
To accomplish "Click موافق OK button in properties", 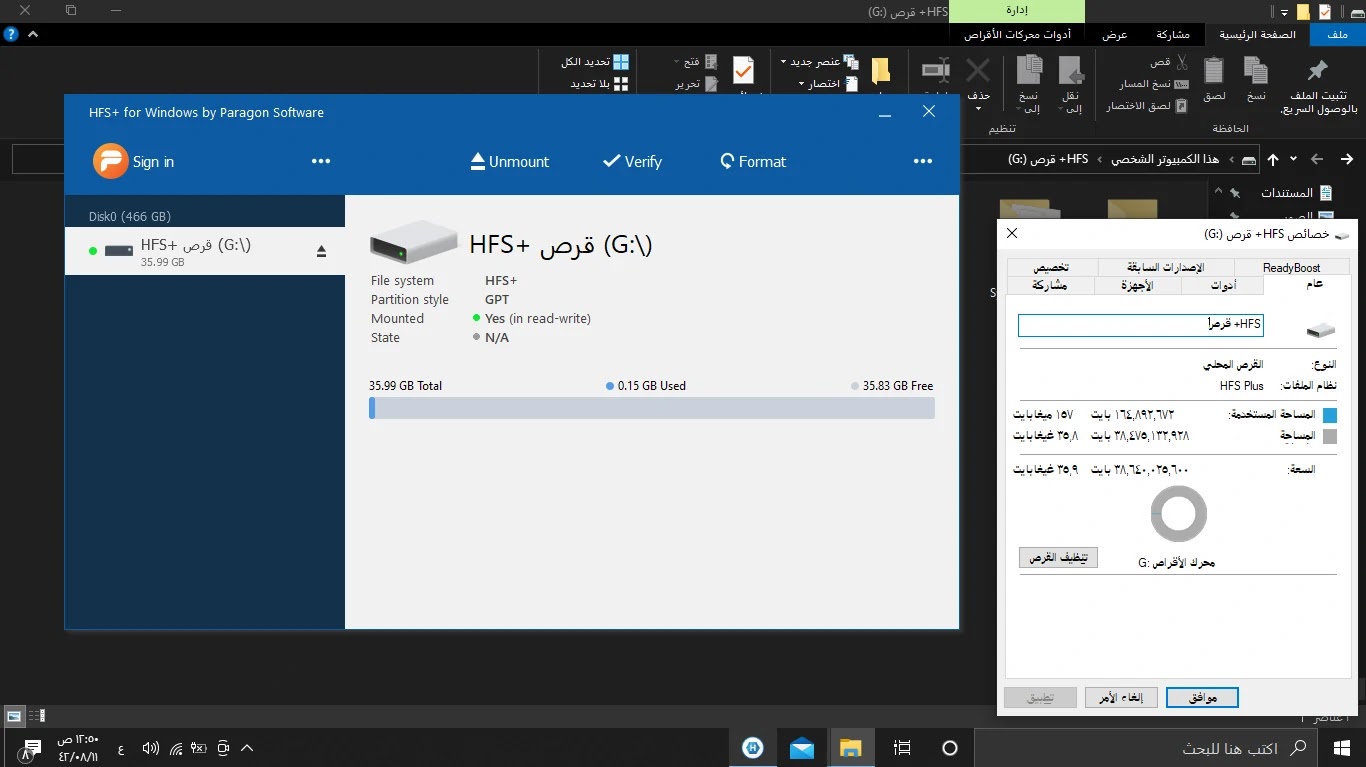I will pos(1202,697).
